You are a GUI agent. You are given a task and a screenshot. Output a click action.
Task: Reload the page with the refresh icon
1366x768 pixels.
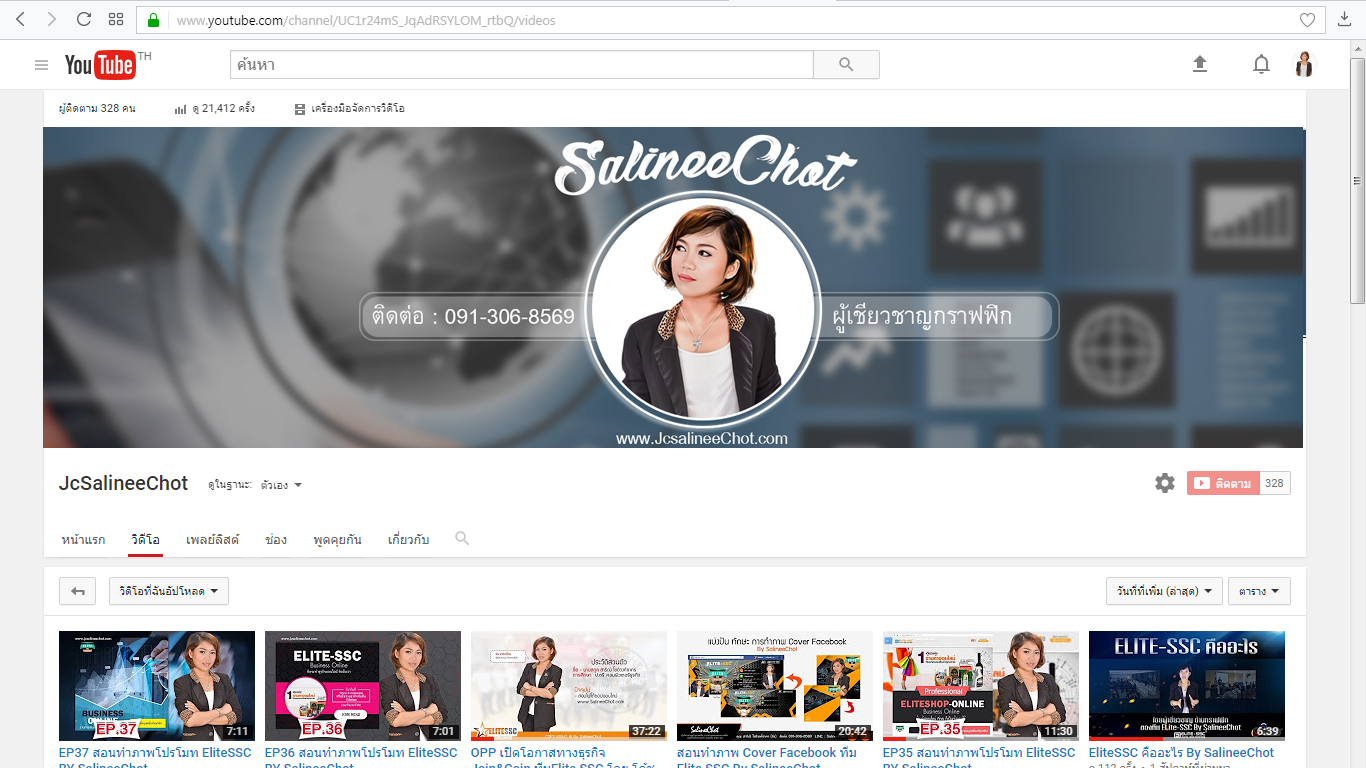[x=83, y=19]
